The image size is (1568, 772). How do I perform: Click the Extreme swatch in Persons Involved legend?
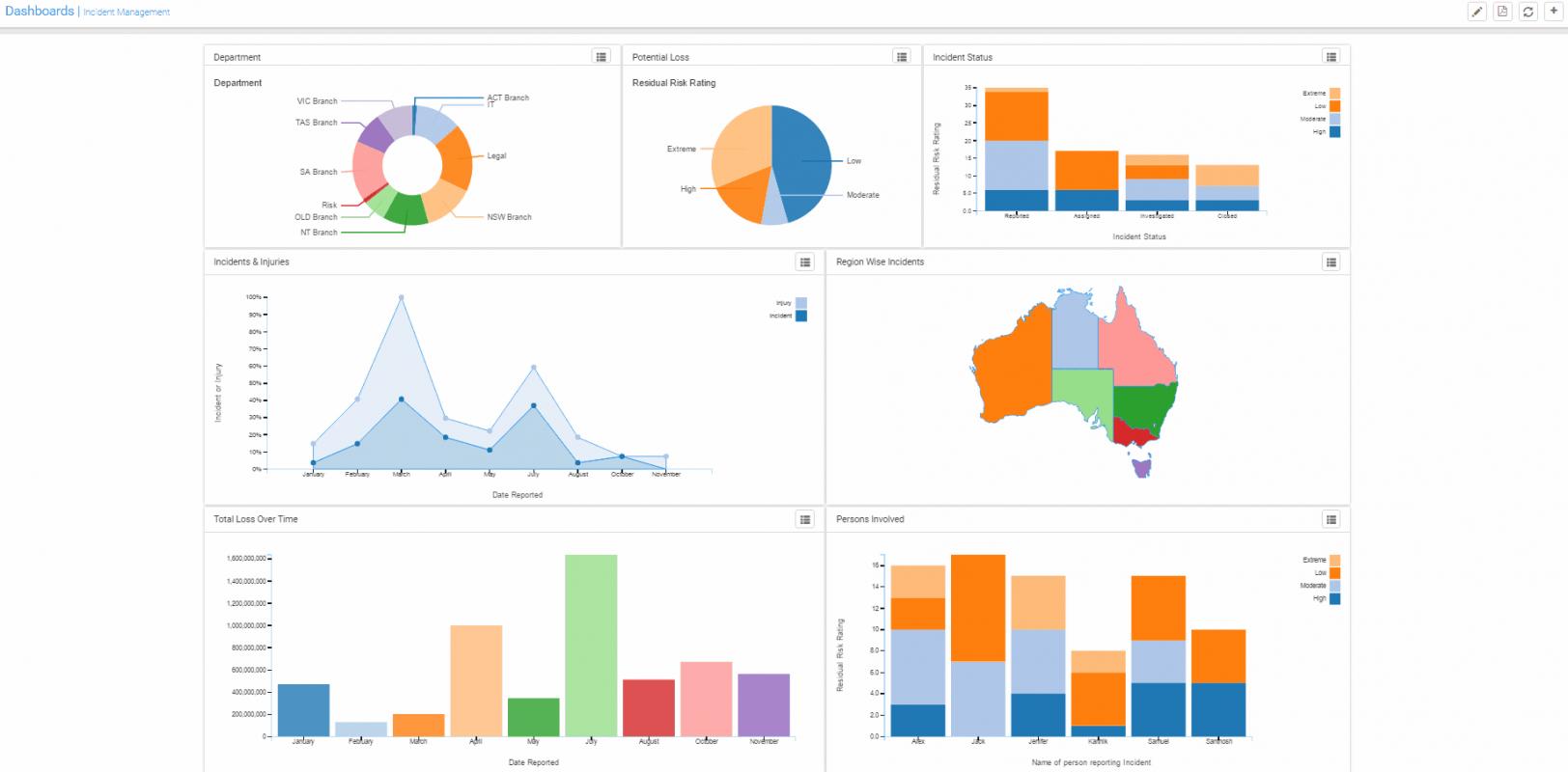pos(1335,560)
